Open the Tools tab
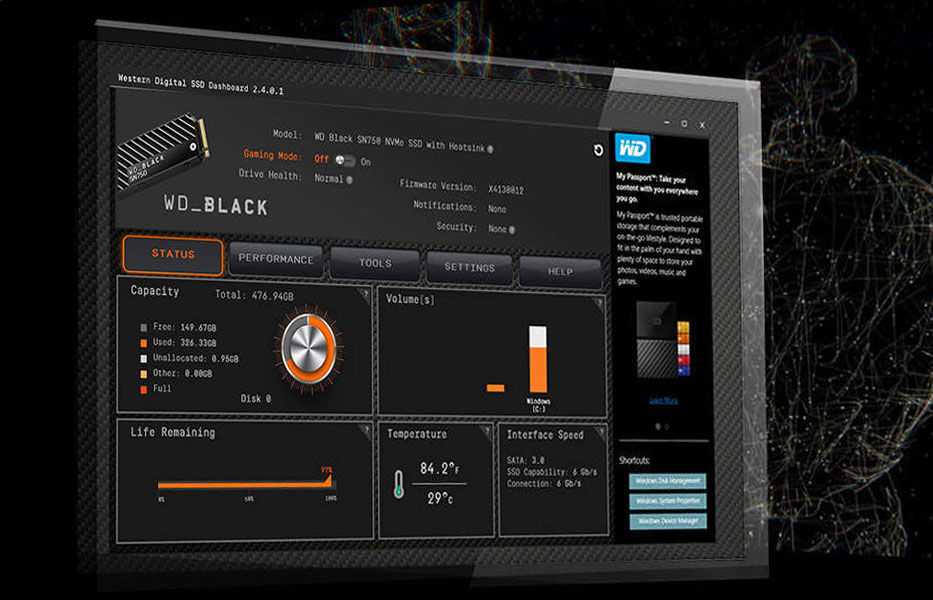Image resolution: width=933 pixels, height=600 pixels. pos(375,264)
